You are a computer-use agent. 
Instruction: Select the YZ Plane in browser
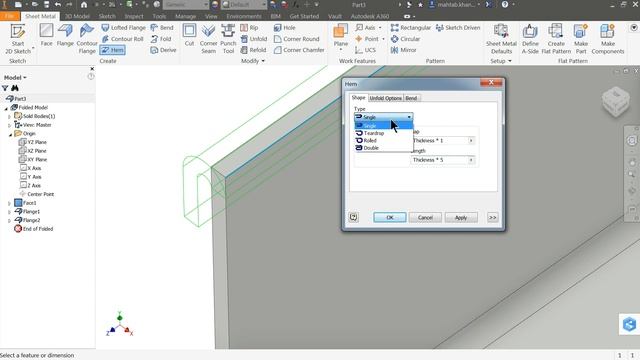33,142
